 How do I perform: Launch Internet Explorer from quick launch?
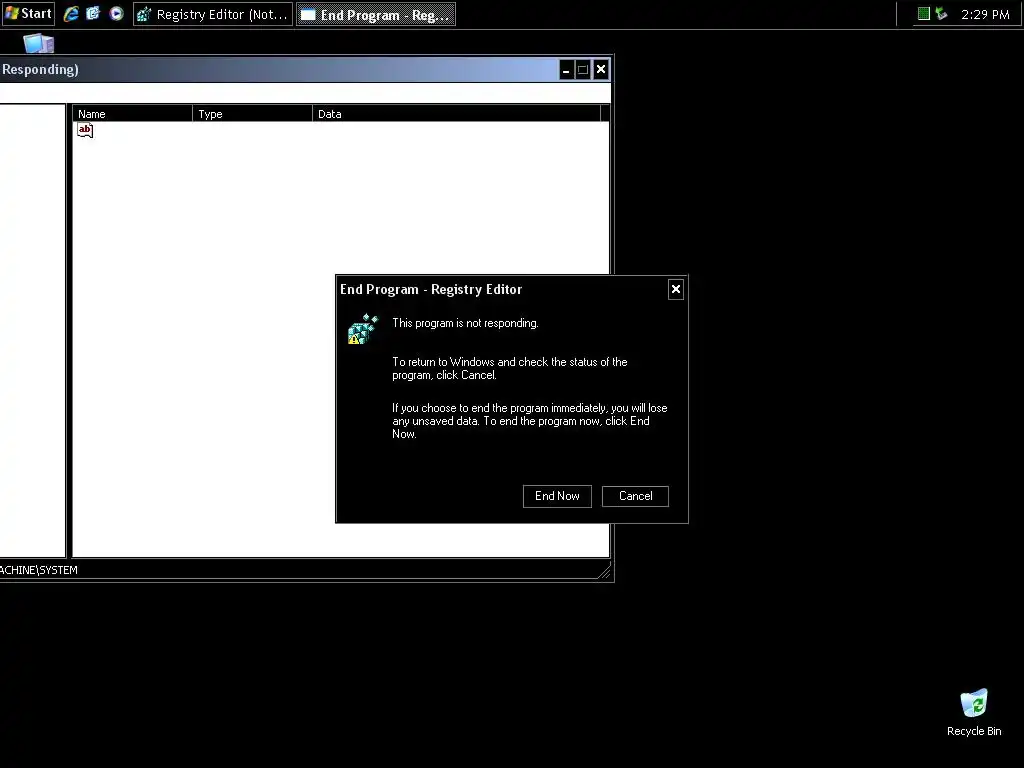click(71, 14)
